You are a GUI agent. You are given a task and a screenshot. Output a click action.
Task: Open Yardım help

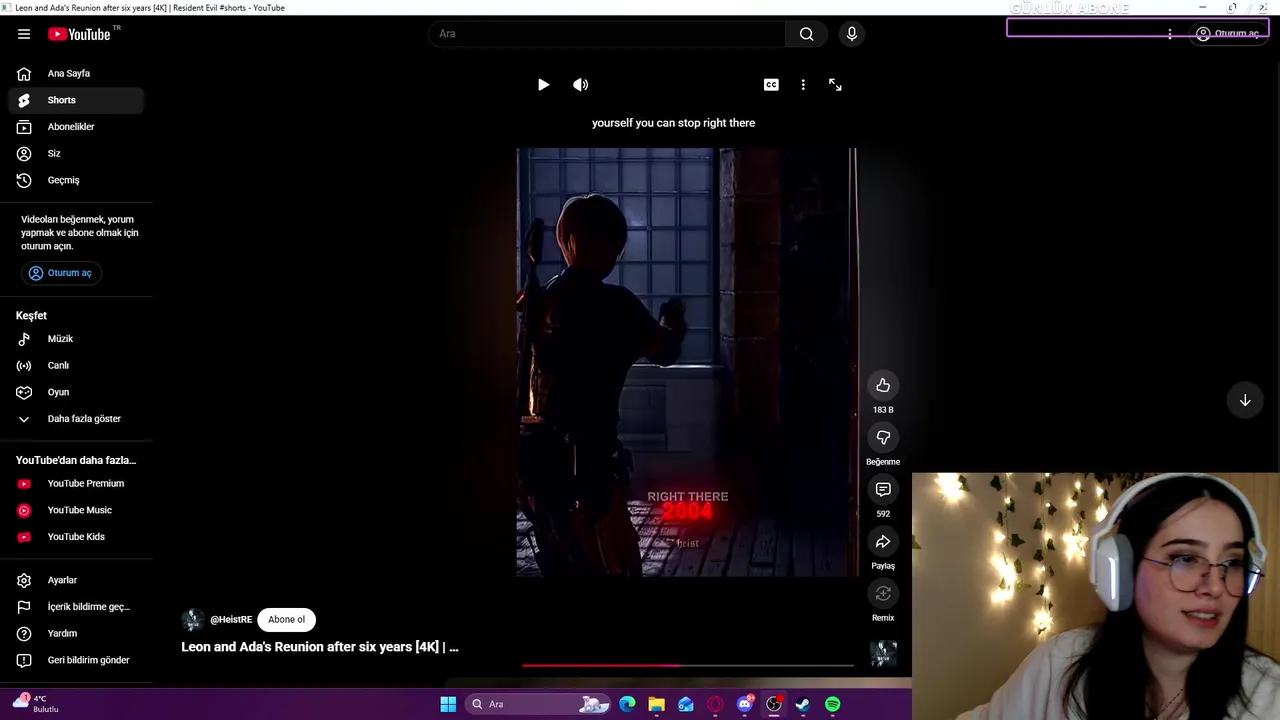76,633
